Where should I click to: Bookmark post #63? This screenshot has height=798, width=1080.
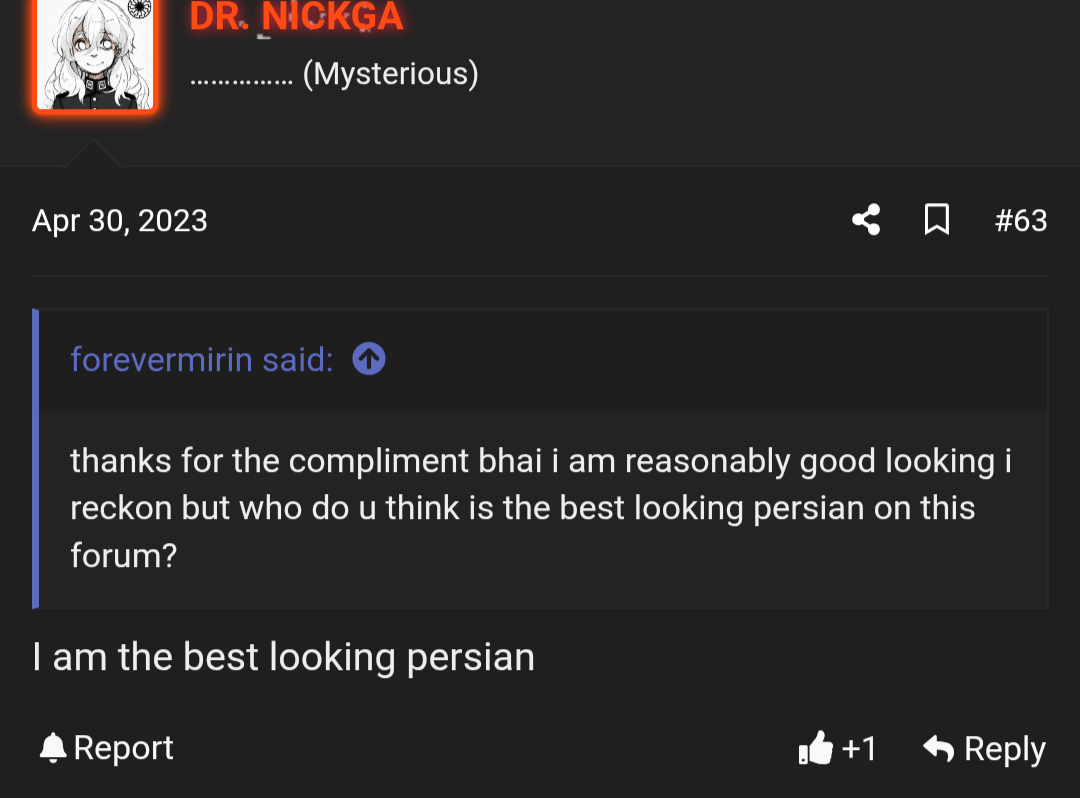(936, 219)
